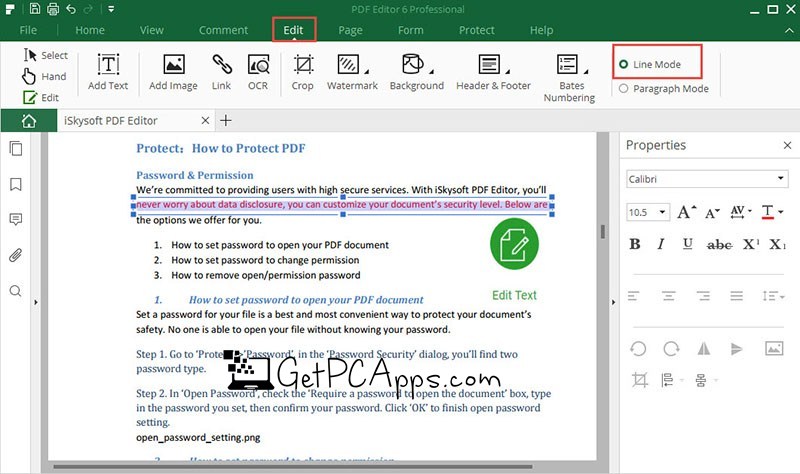Close the iSkysoft PDF Editor document tab

[205, 120]
